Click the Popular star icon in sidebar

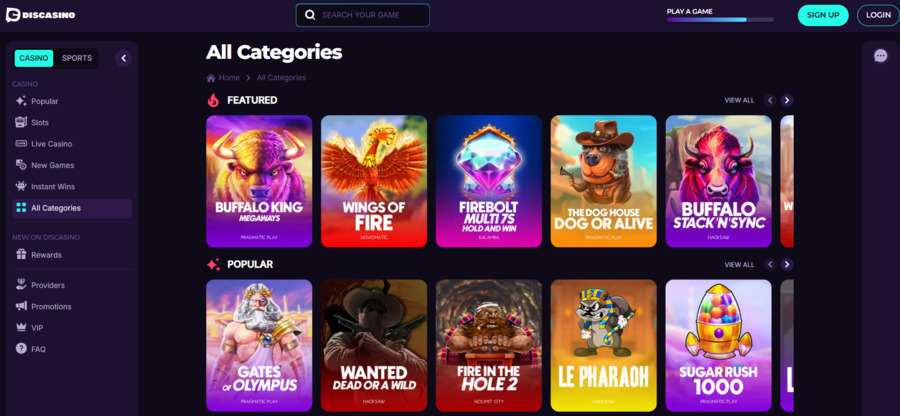[x=21, y=101]
